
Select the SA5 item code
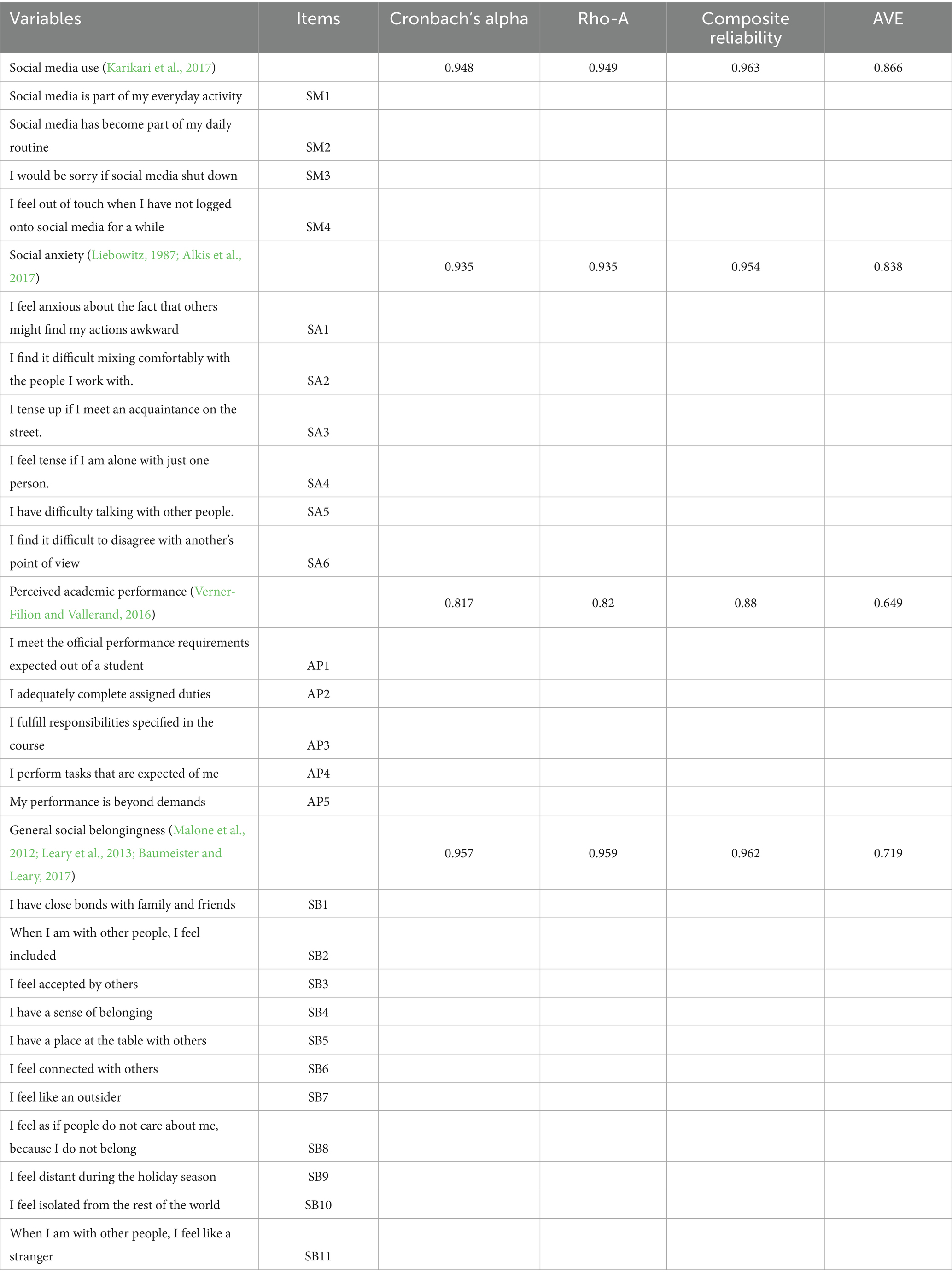tap(318, 512)
